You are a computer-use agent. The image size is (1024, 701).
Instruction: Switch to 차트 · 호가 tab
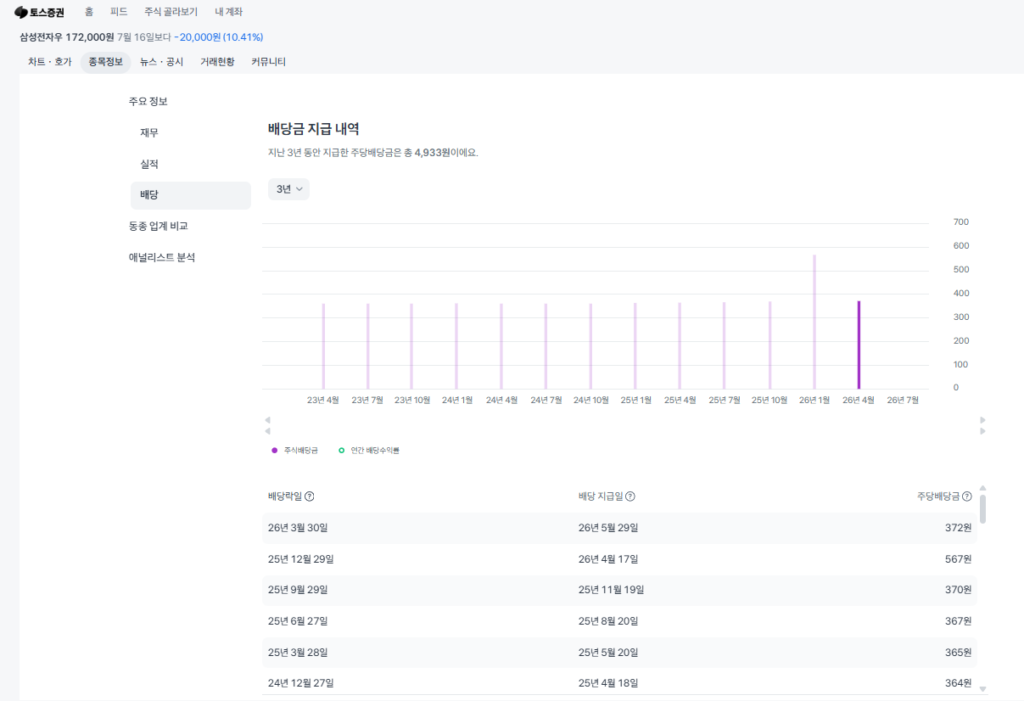50,62
